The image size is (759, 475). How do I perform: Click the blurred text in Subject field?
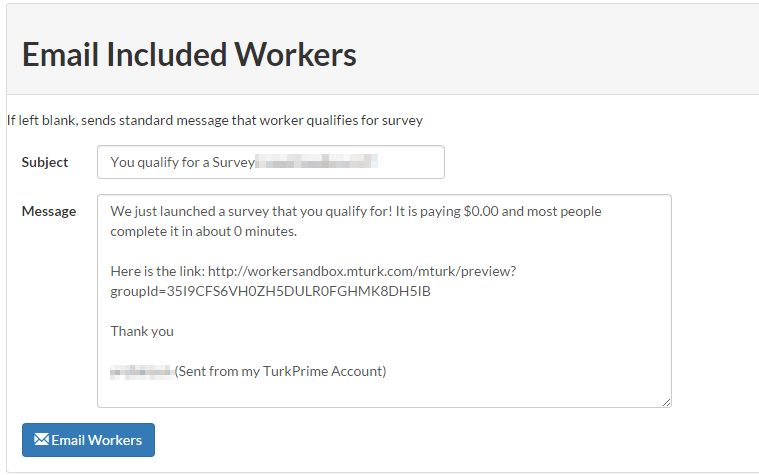[x=315, y=162]
